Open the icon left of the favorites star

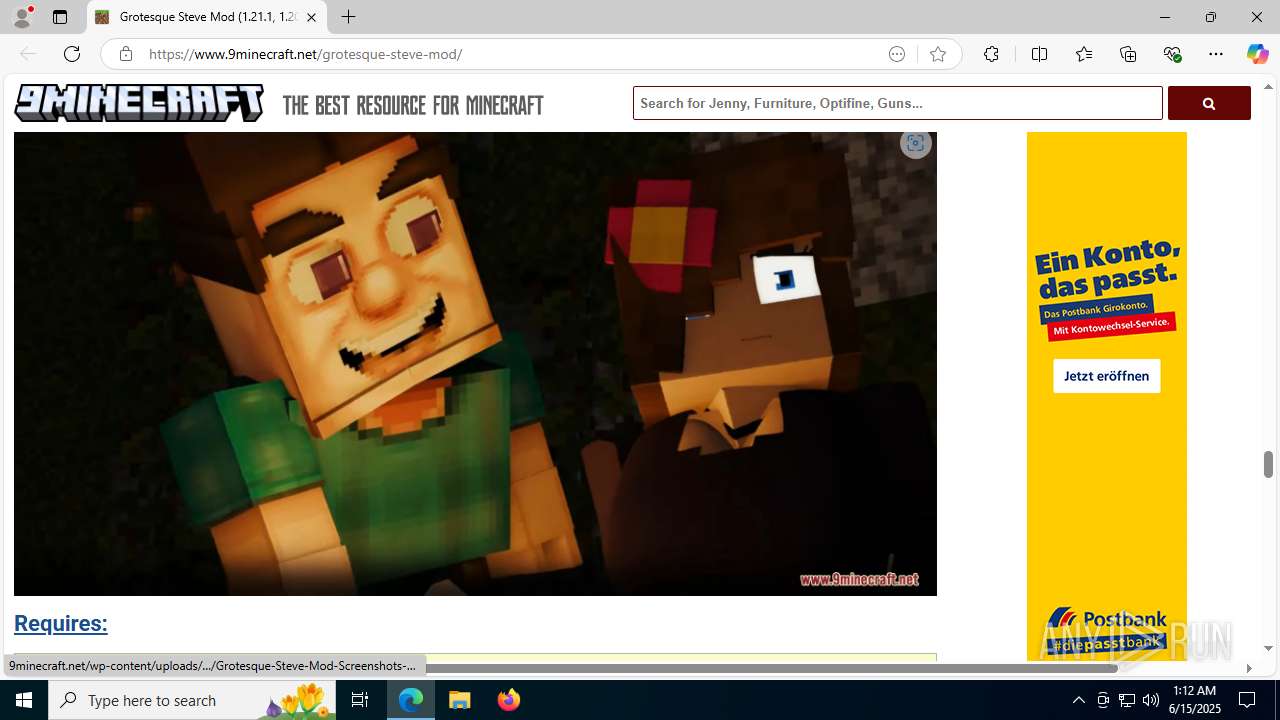coord(897,54)
